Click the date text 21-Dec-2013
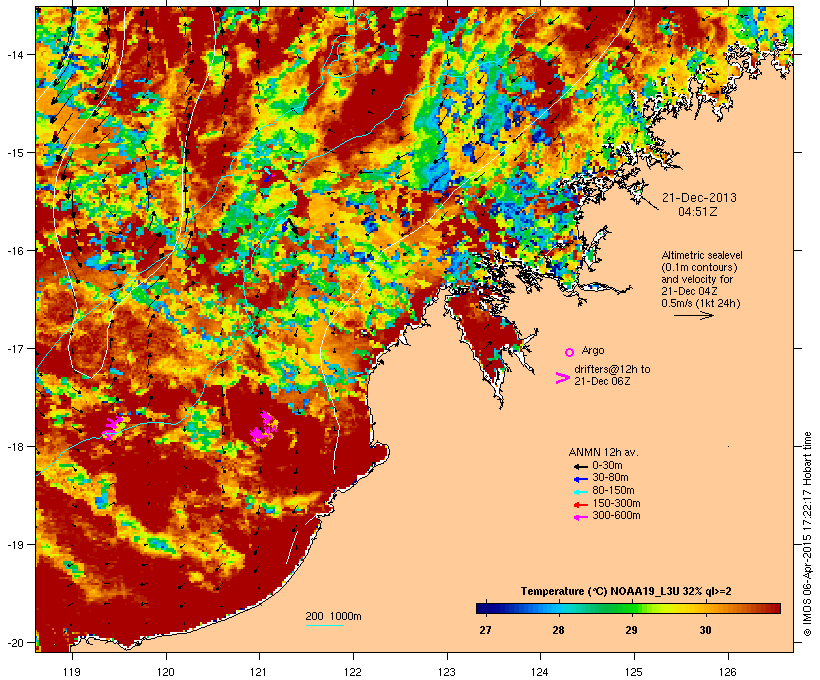The height and width of the screenshot is (680, 820). coord(699,198)
